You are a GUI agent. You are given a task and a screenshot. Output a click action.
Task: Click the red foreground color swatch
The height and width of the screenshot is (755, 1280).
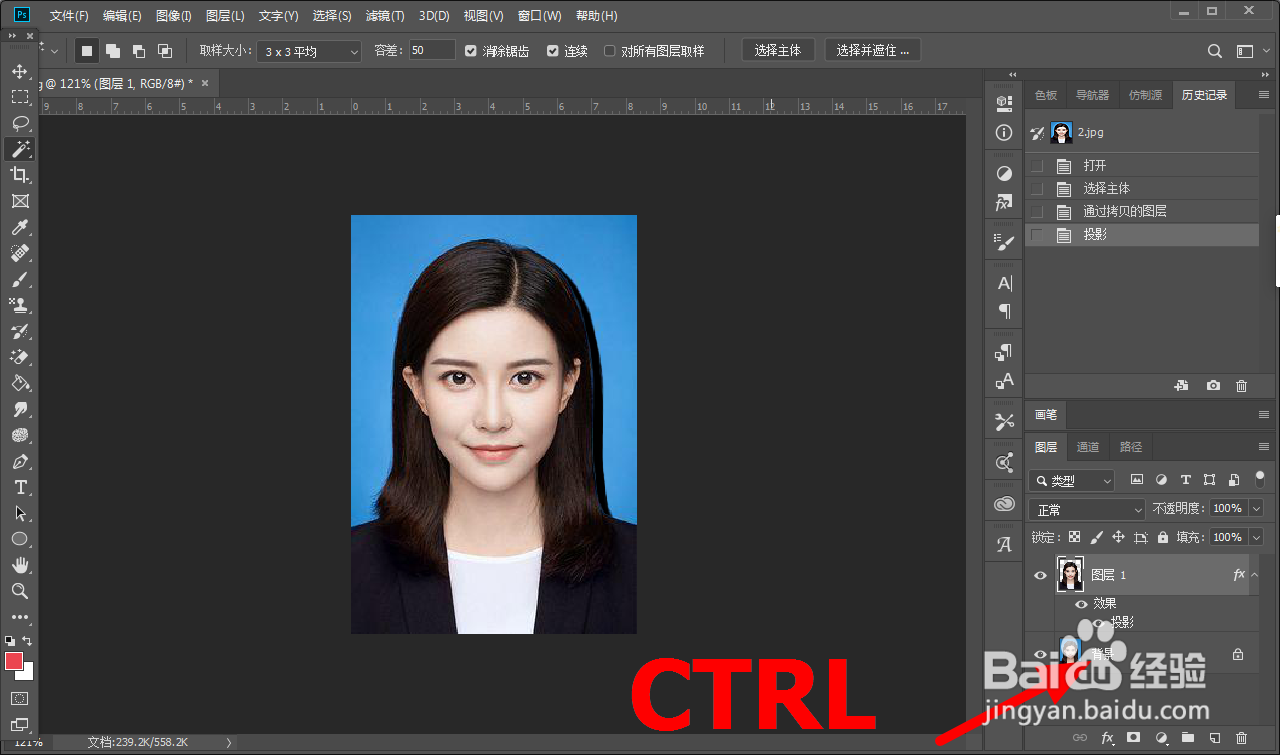(x=13, y=661)
